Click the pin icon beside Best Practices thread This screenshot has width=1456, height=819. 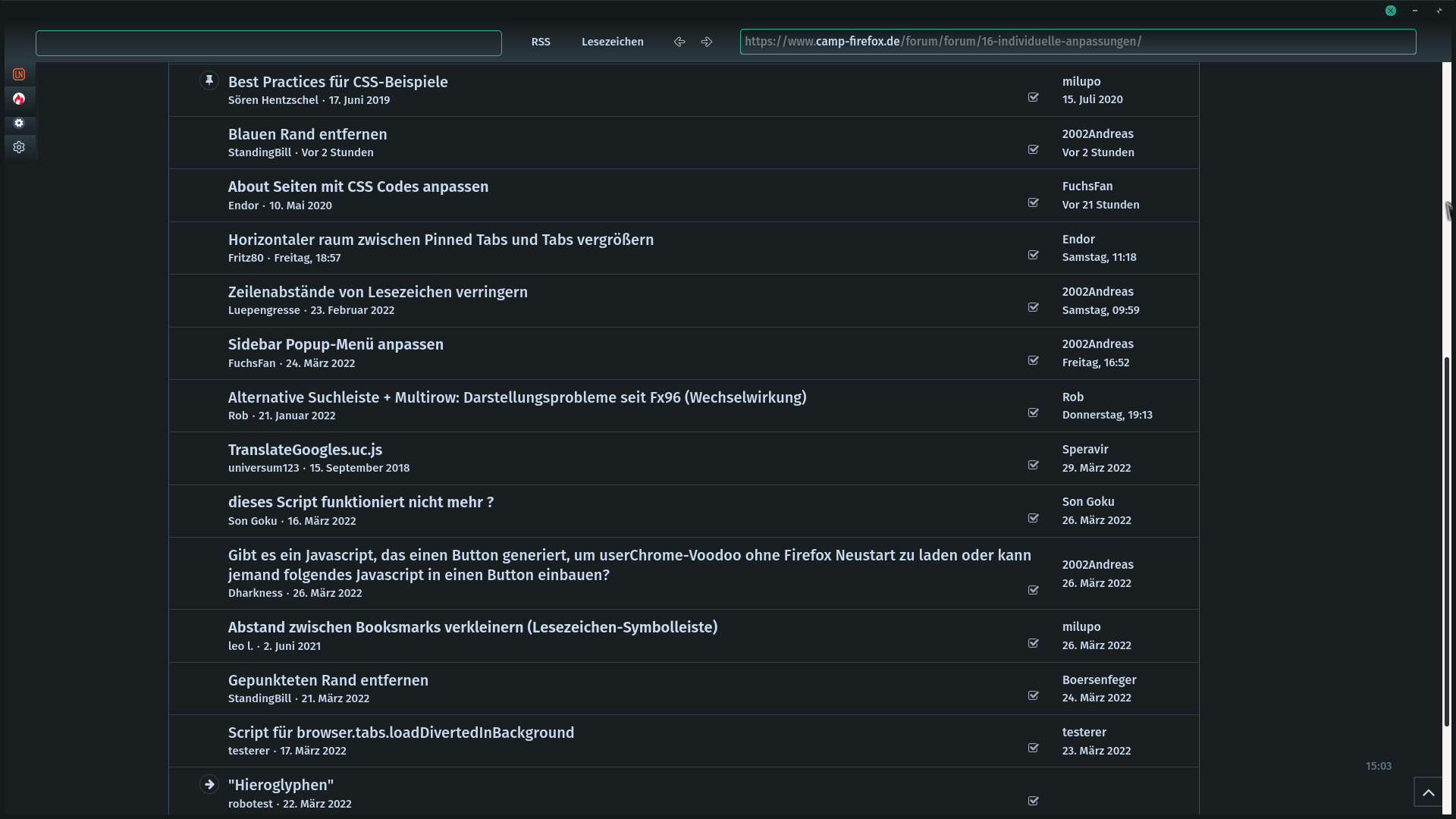pos(209,80)
